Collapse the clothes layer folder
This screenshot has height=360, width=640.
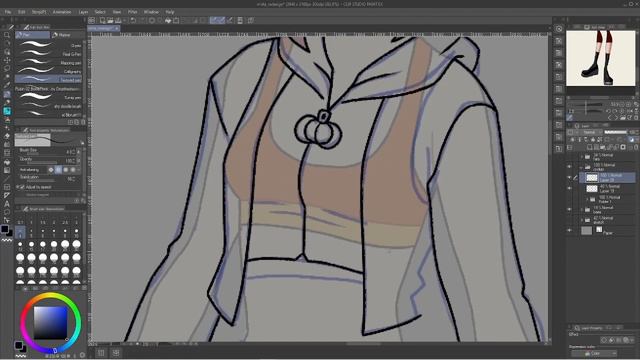[x=582, y=167]
